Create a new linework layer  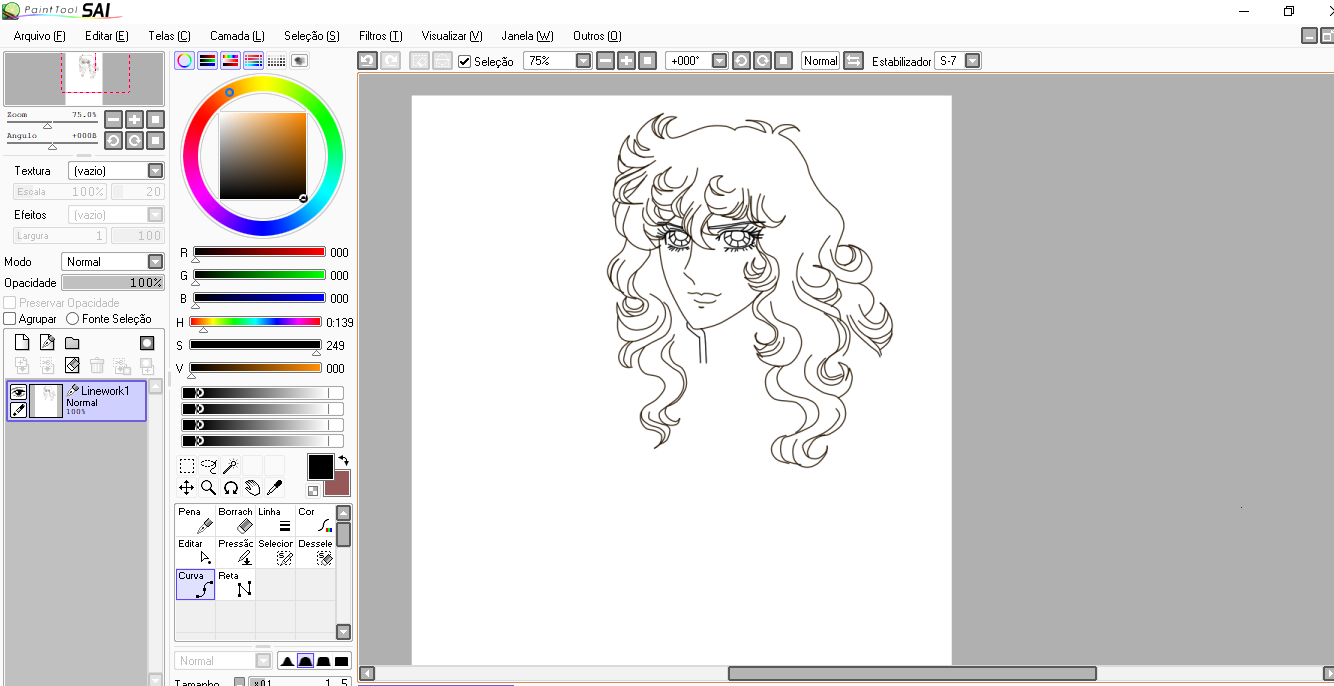(x=47, y=342)
